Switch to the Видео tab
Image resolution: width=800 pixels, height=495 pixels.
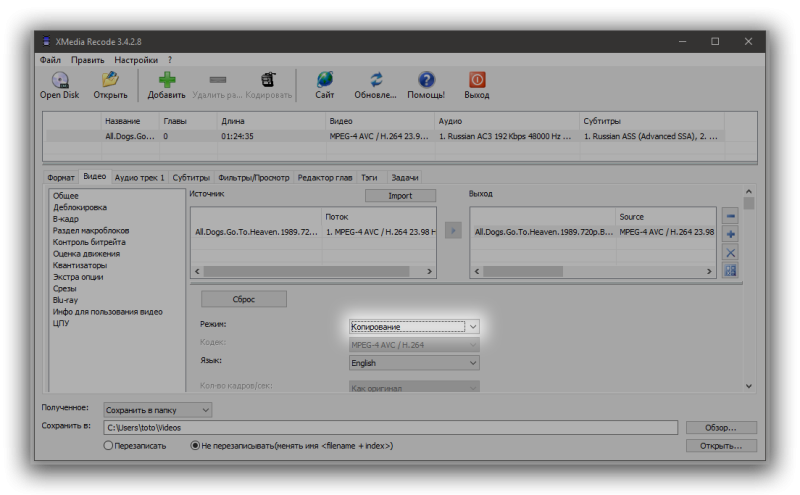tap(95, 176)
